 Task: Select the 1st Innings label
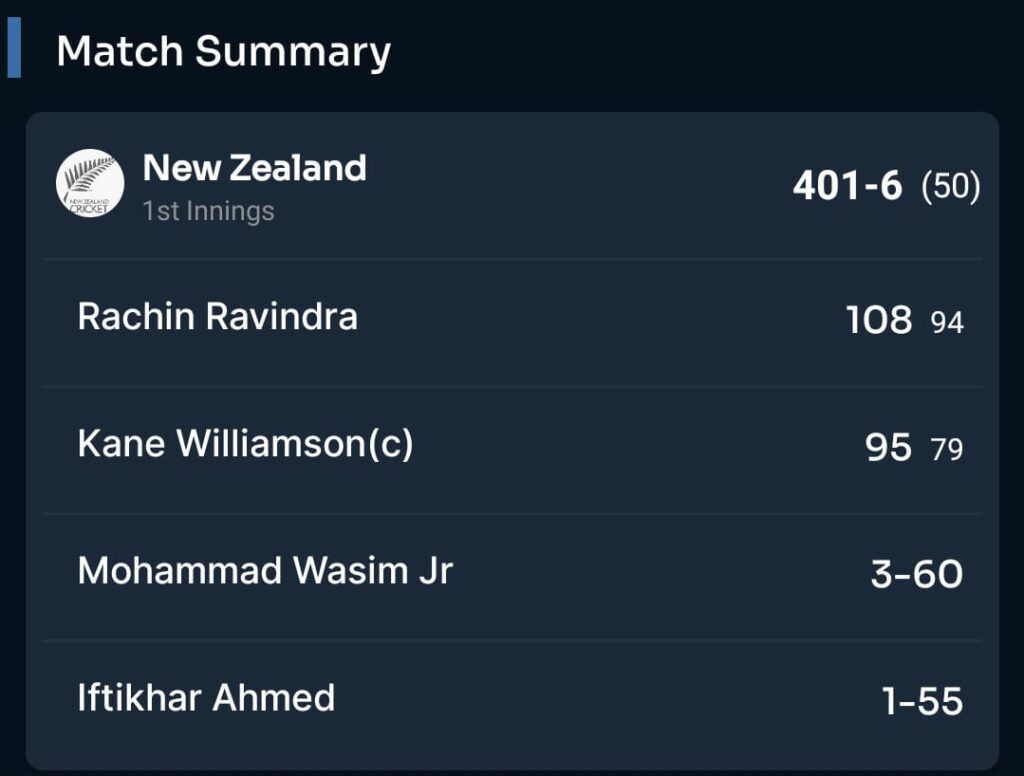[x=209, y=211]
